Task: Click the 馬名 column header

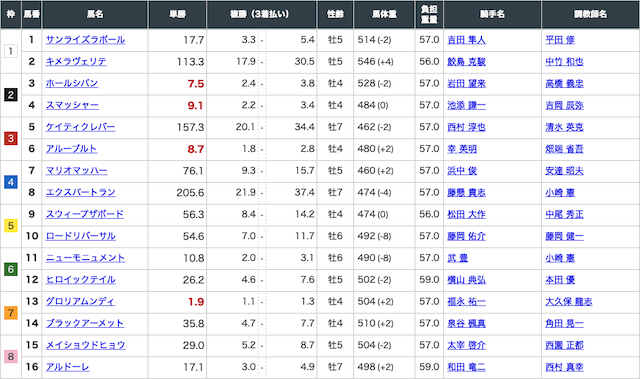Action: (x=95, y=14)
